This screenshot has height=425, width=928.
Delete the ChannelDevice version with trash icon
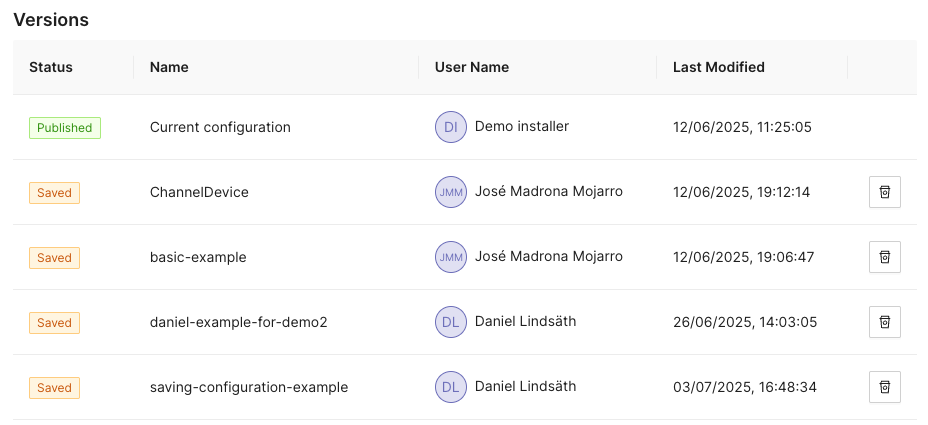884,192
